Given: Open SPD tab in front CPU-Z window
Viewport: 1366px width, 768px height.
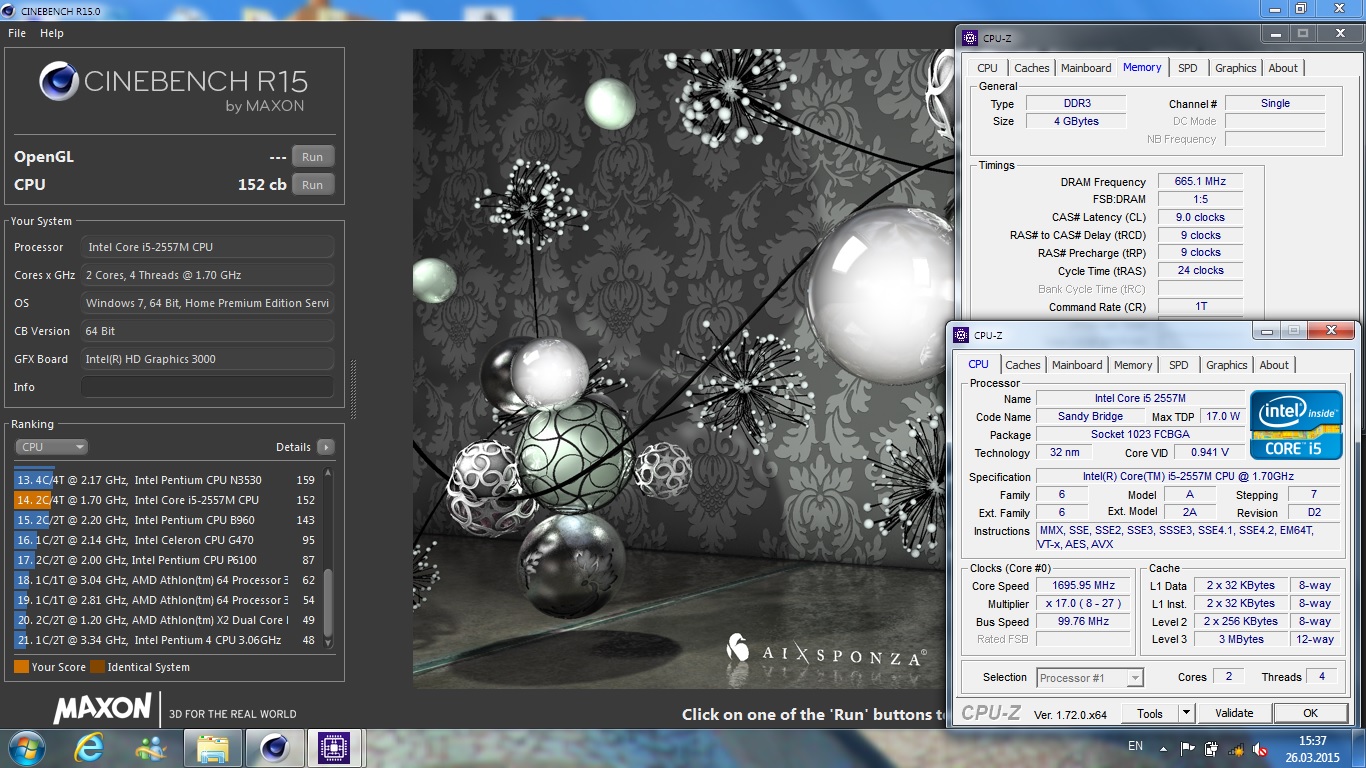Looking at the screenshot, I should [1179, 365].
